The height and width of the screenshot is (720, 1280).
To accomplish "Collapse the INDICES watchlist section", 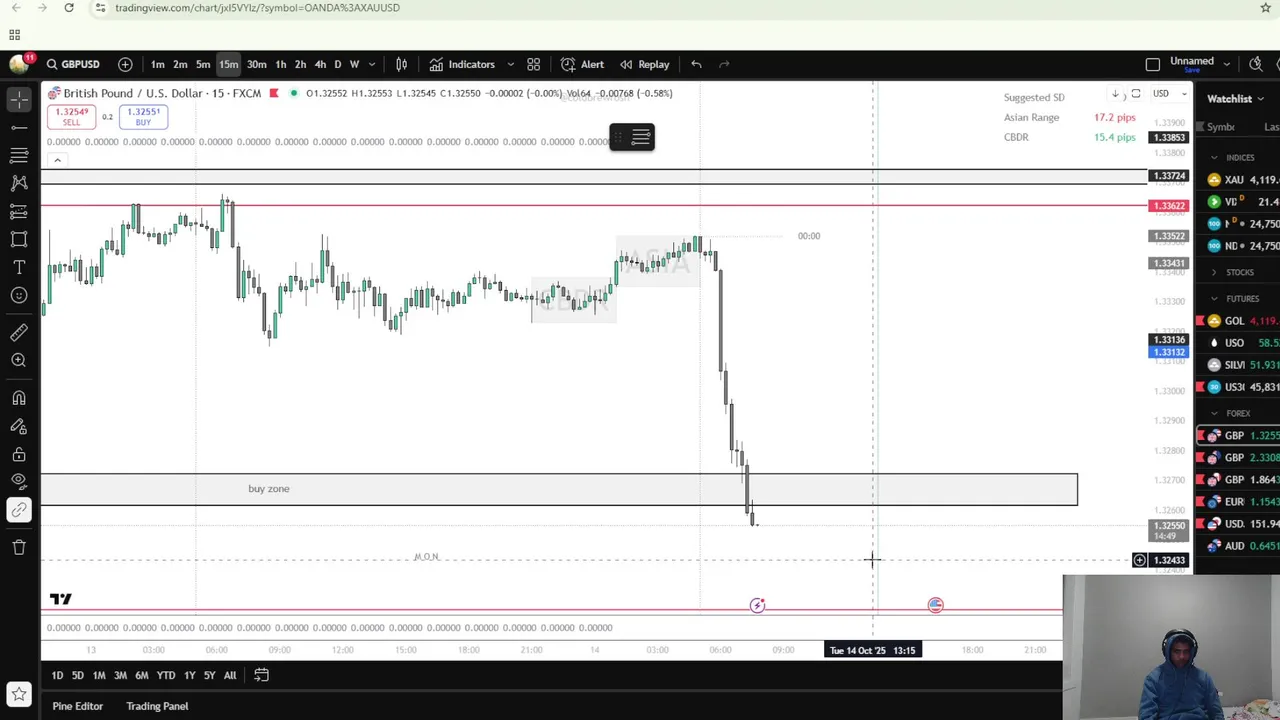I will coord(1214,157).
